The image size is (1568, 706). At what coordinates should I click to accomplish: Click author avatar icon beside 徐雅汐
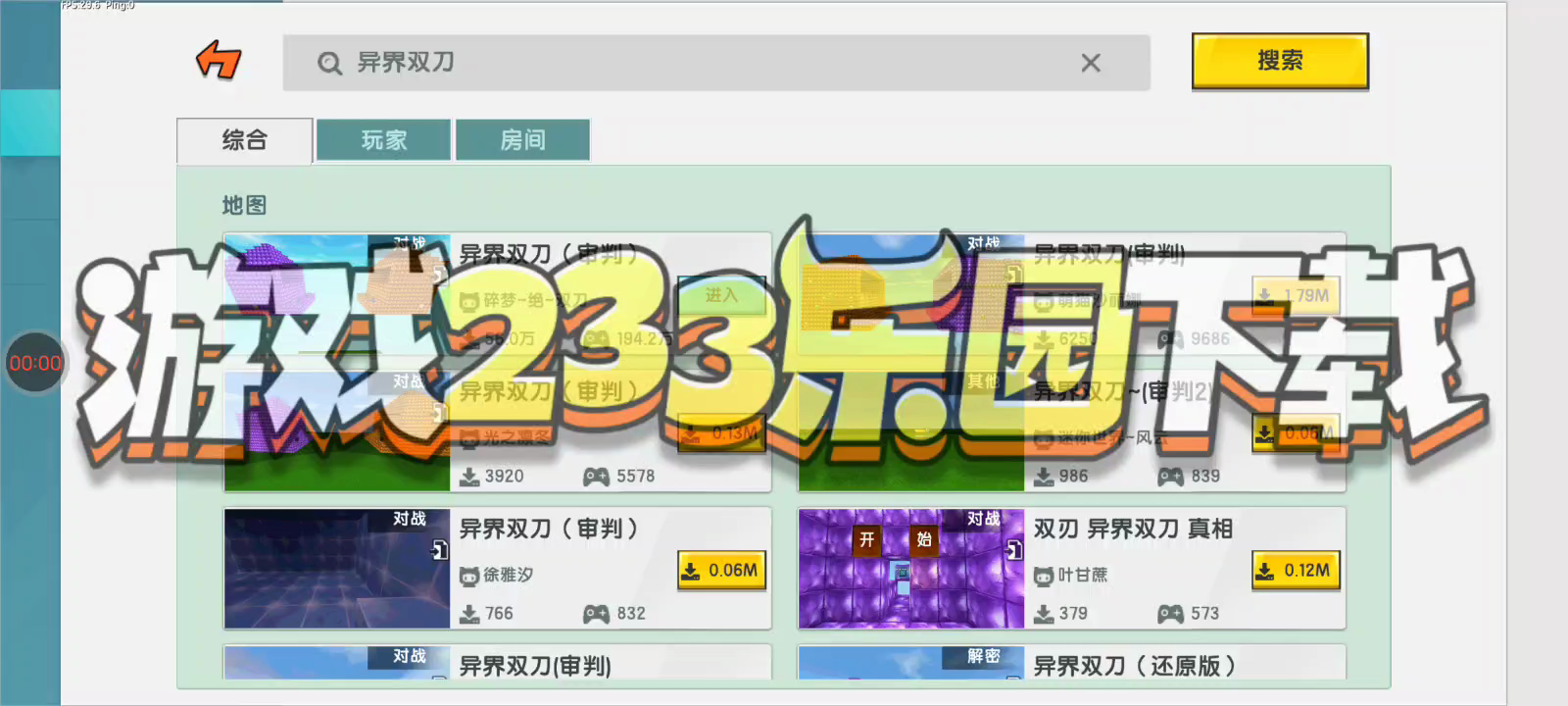tap(469, 576)
